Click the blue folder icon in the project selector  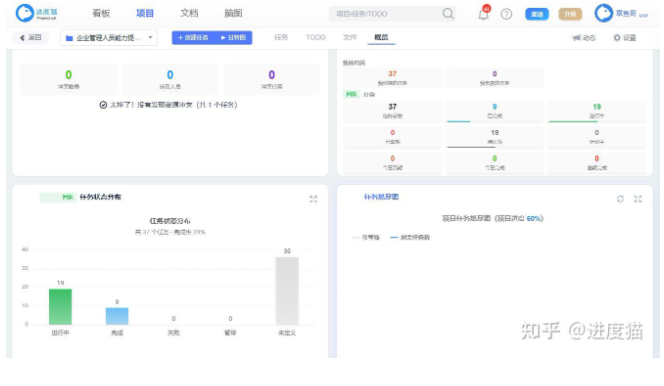[69, 38]
